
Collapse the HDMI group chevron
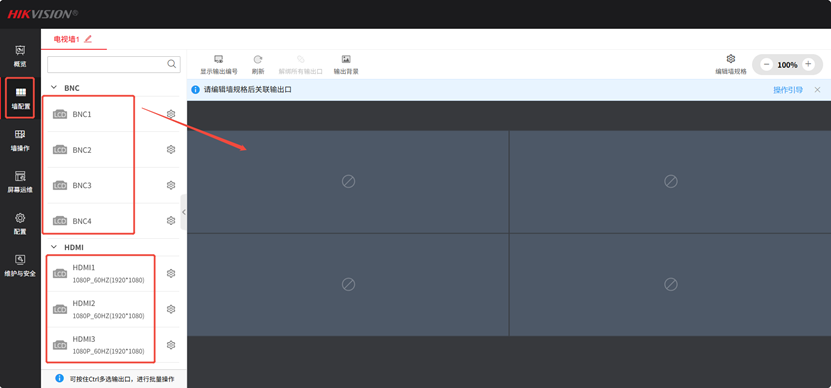point(54,247)
